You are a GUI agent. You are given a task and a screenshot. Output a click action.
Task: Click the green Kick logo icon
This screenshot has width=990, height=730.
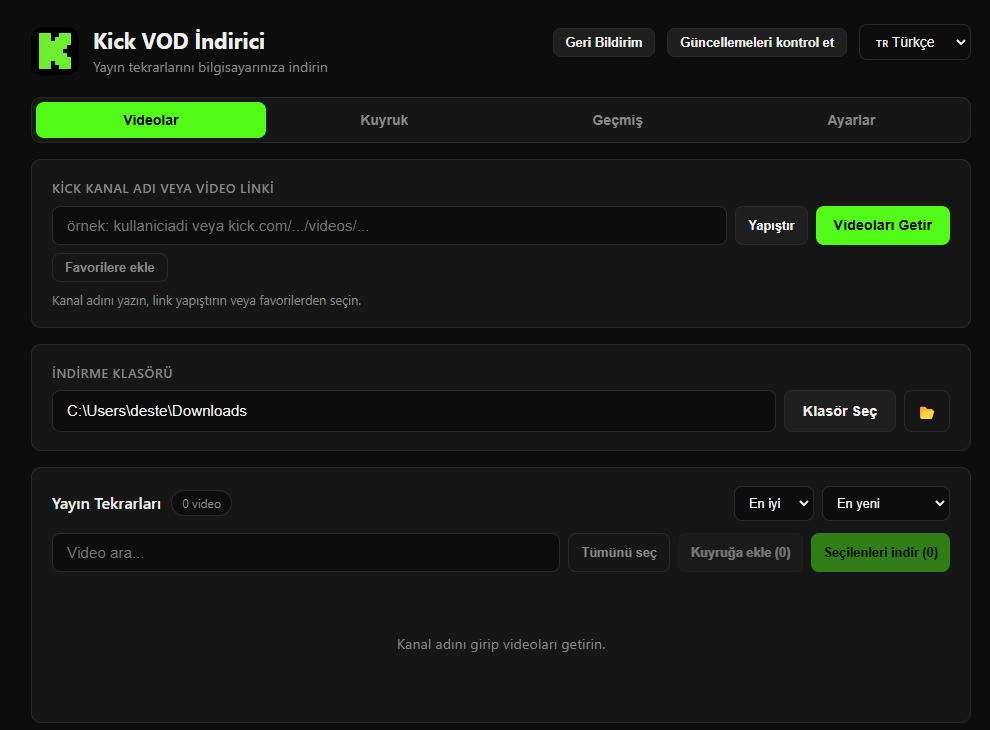point(55,51)
